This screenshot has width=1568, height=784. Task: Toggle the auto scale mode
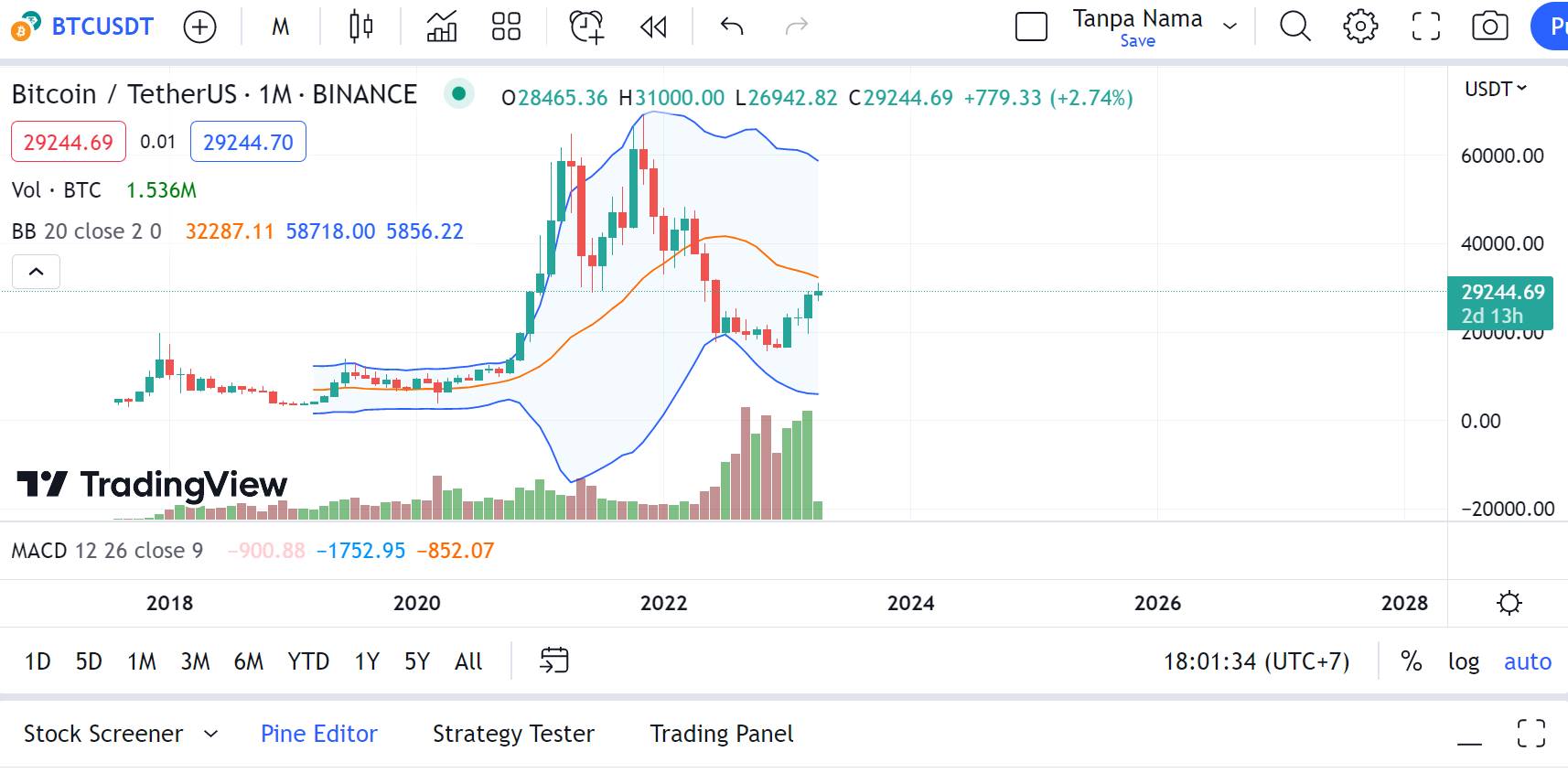pyautogui.click(x=1527, y=661)
